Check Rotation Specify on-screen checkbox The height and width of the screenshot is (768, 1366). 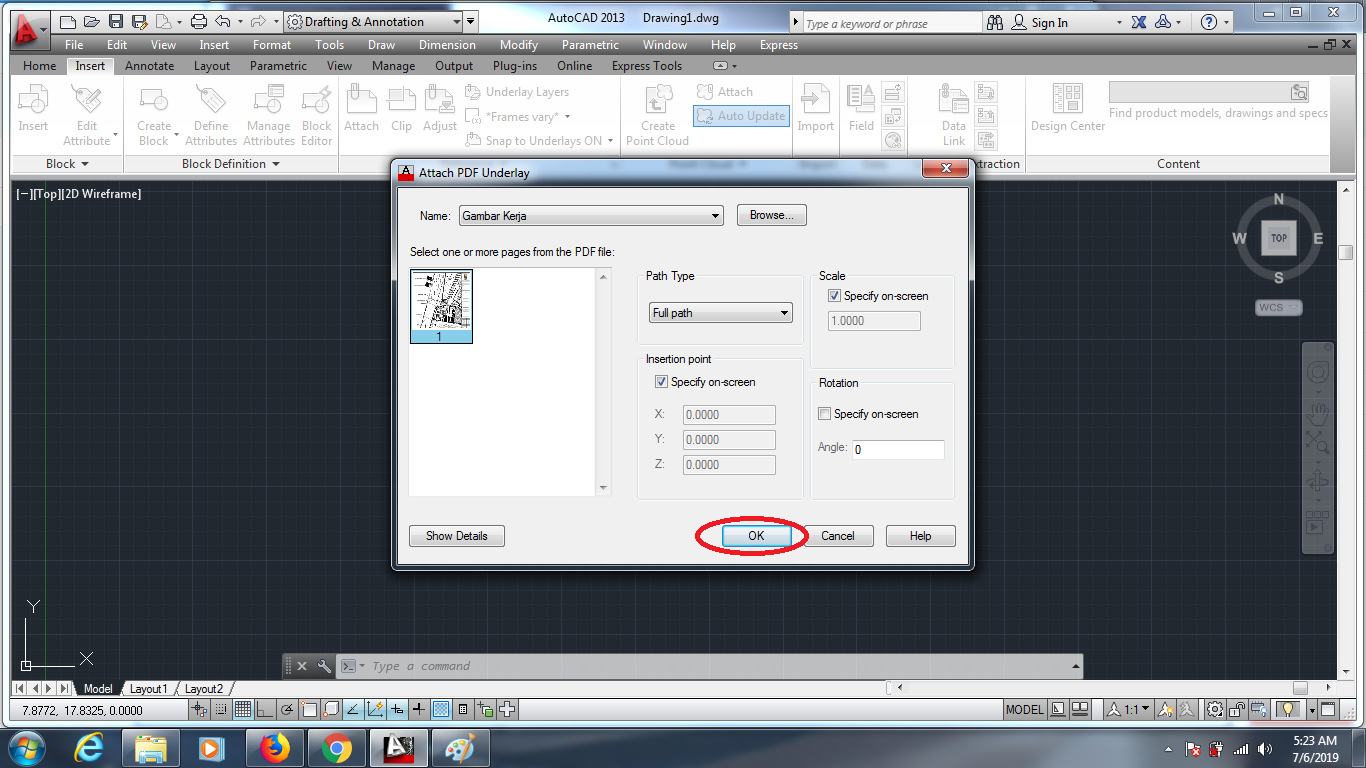coord(824,414)
